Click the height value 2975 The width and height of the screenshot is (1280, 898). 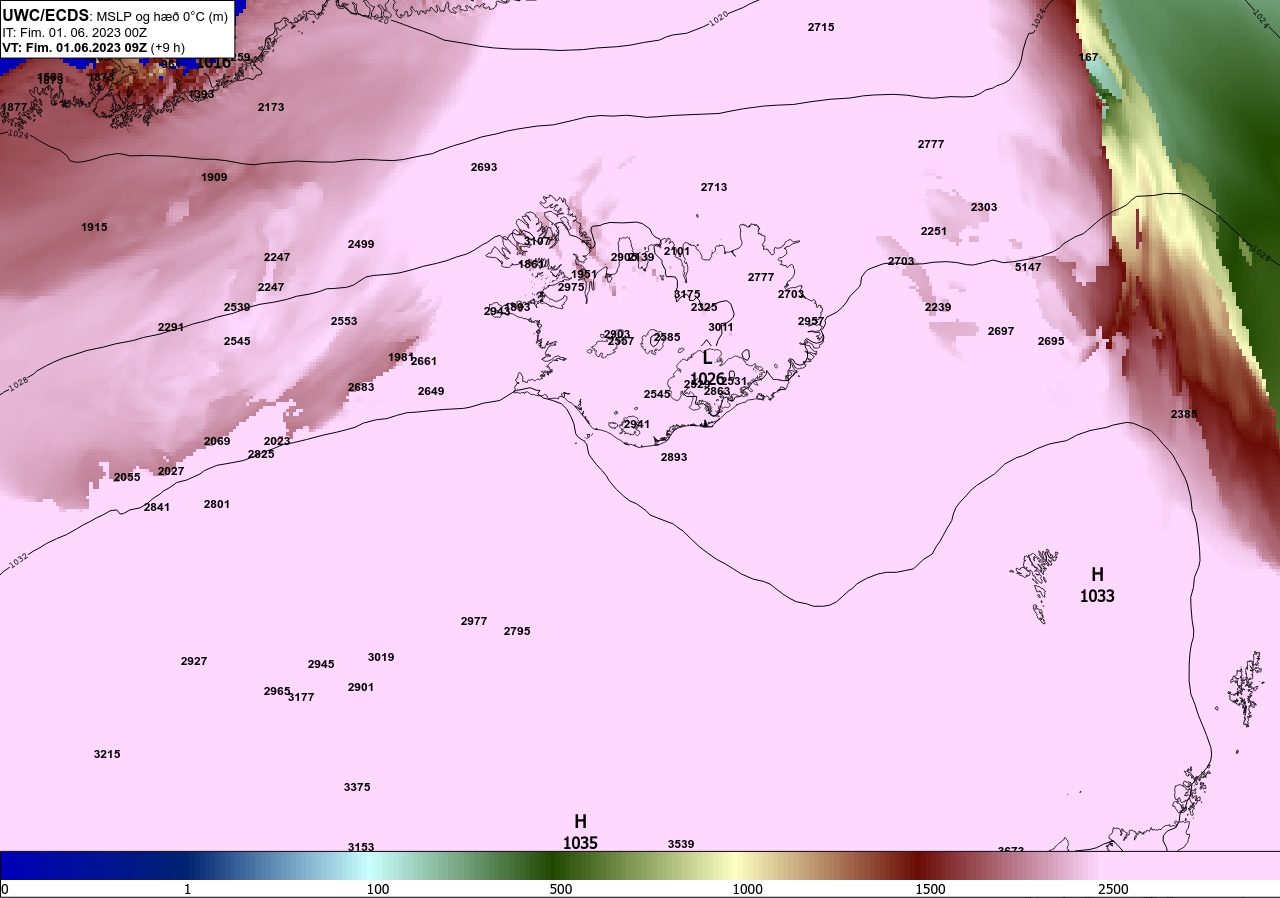[571, 287]
